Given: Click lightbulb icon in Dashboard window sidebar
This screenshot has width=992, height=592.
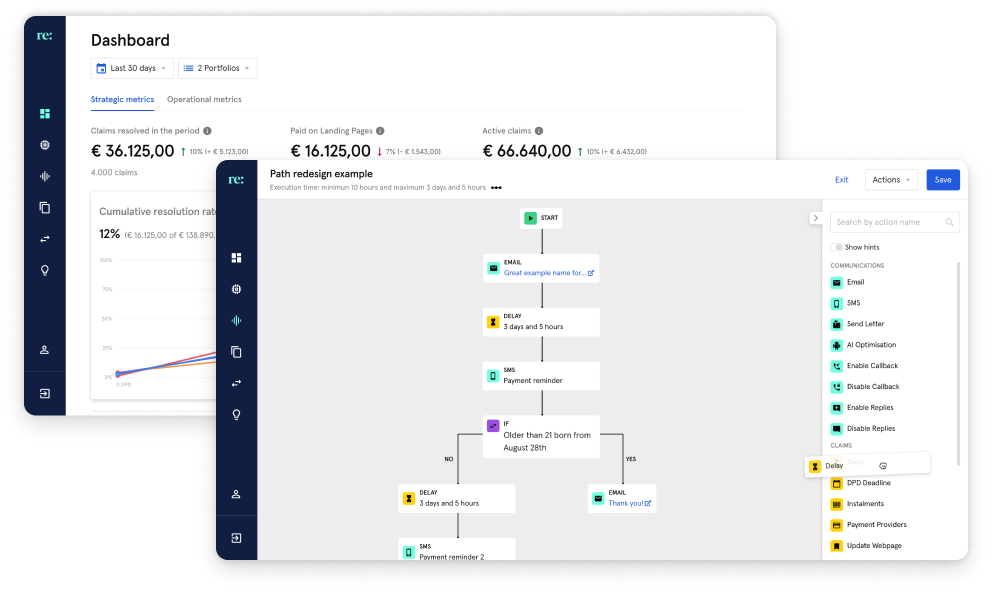Looking at the screenshot, I should click(x=45, y=271).
